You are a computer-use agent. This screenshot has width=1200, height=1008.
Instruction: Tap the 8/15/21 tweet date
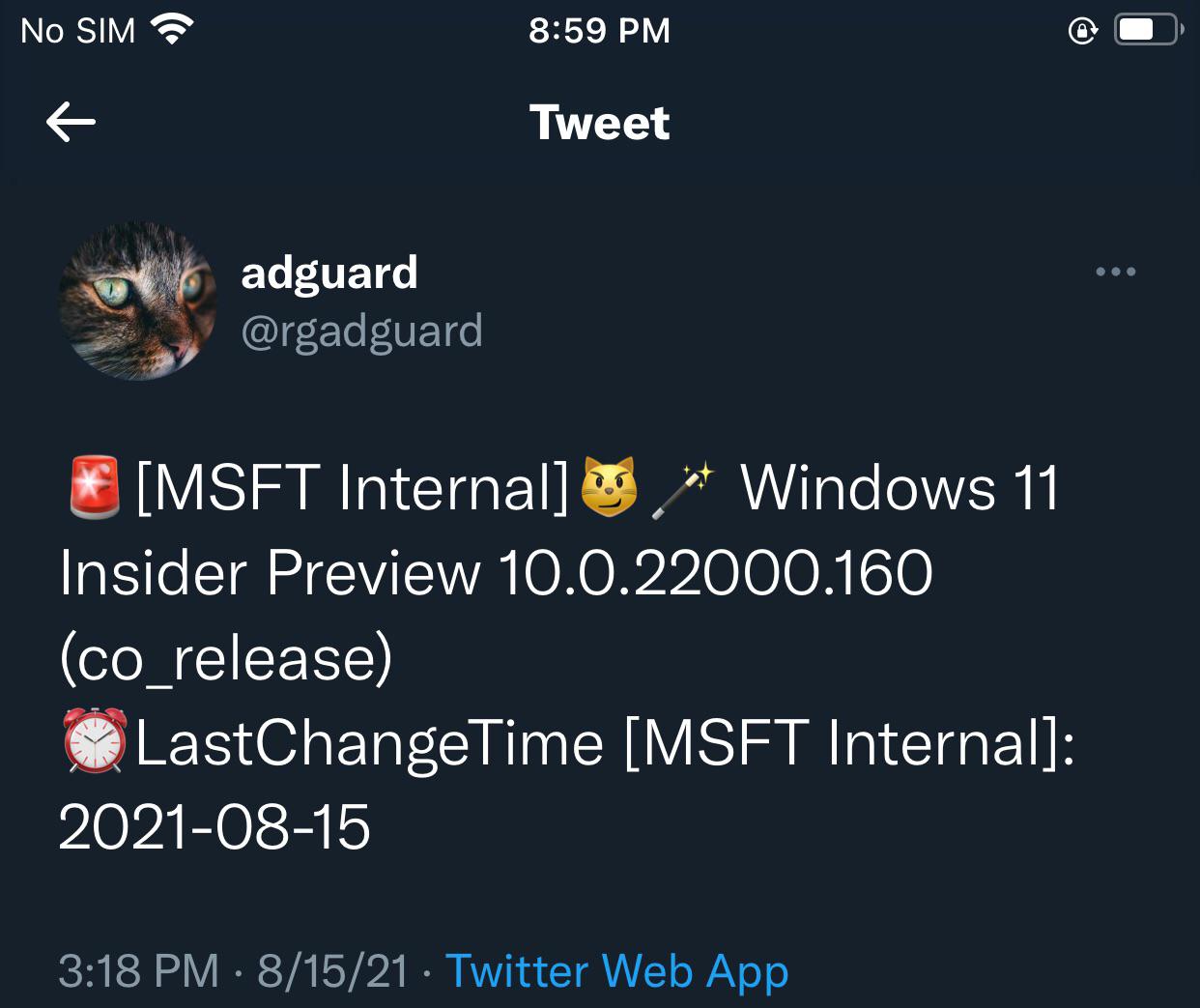click(332, 970)
